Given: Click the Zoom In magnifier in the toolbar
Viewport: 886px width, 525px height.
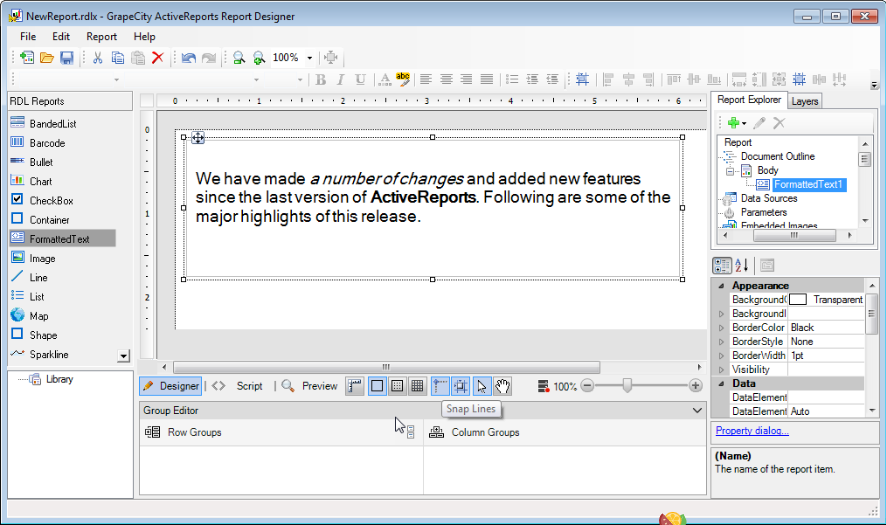Looking at the screenshot, I should 259,57.
